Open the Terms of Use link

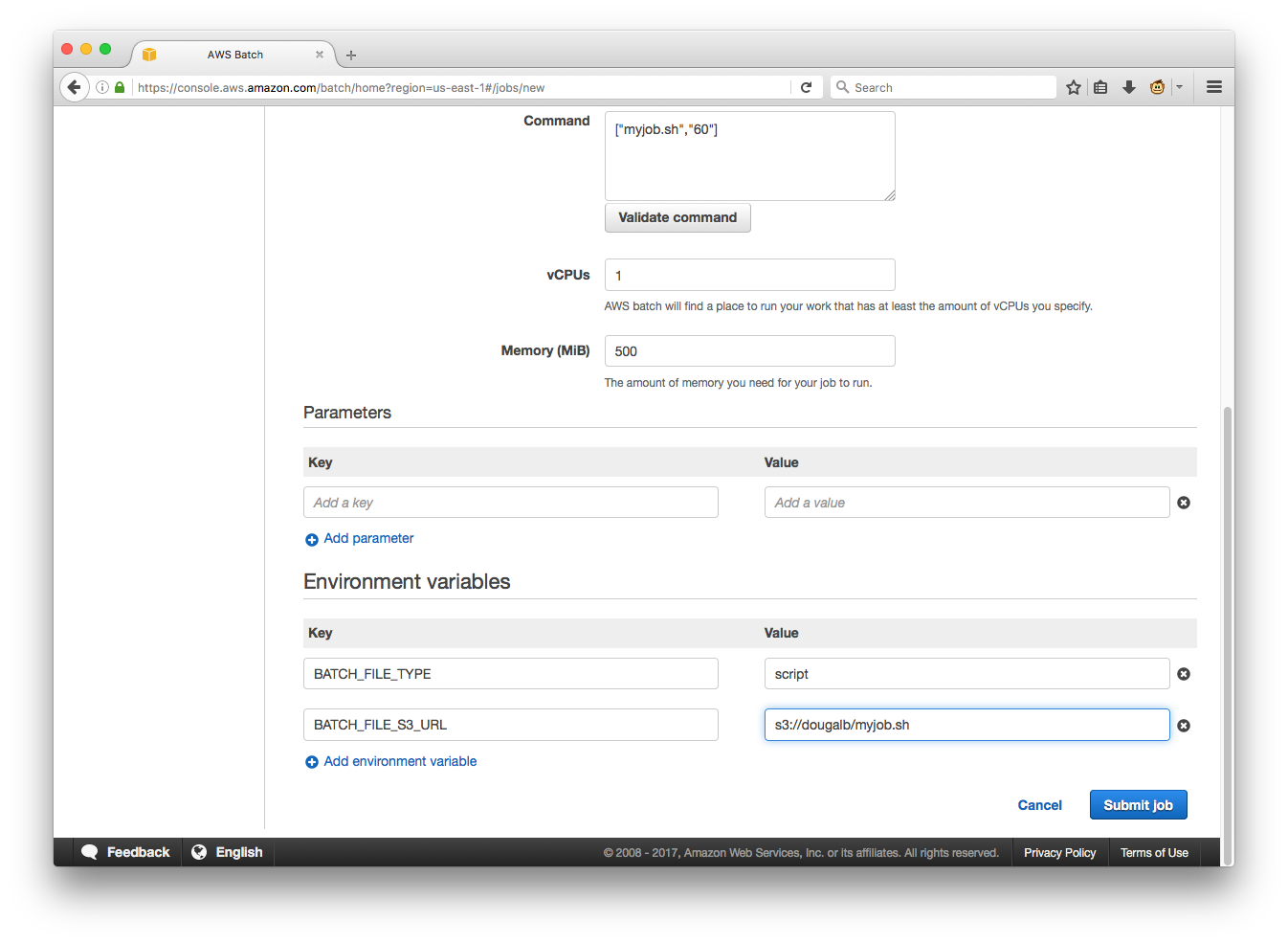1154,853
